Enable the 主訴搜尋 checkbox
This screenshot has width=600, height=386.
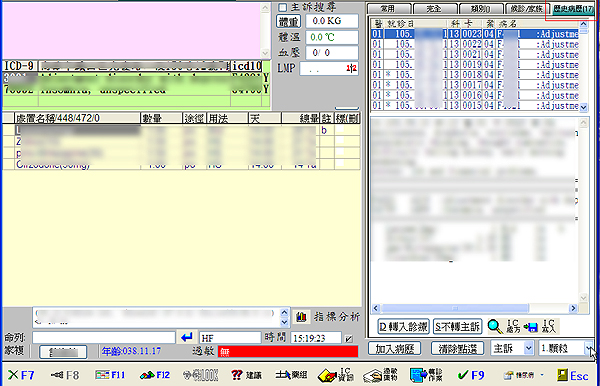[x=283, y=7]
